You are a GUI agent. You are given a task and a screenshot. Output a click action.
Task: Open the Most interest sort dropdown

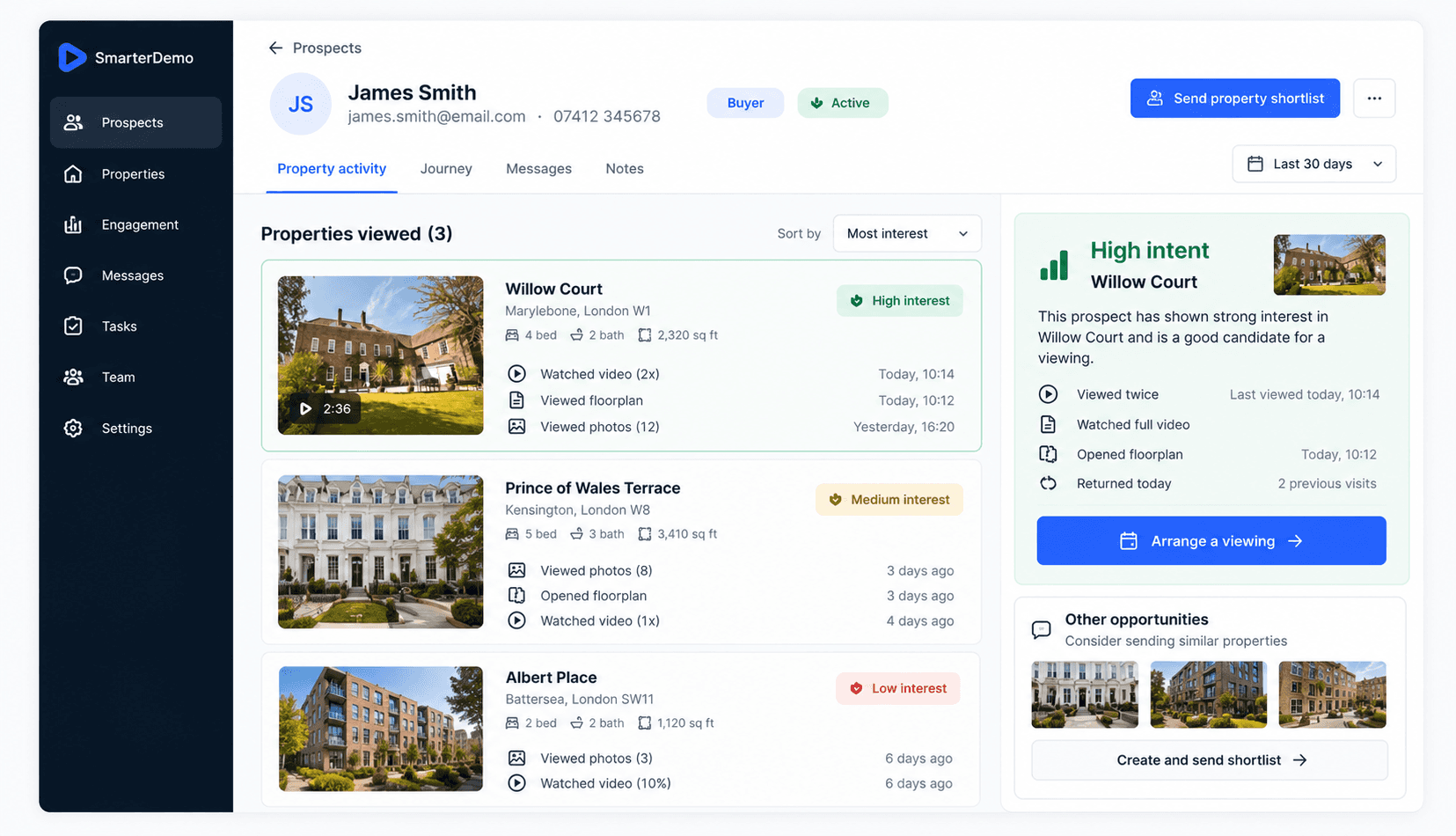pos(907,233)
